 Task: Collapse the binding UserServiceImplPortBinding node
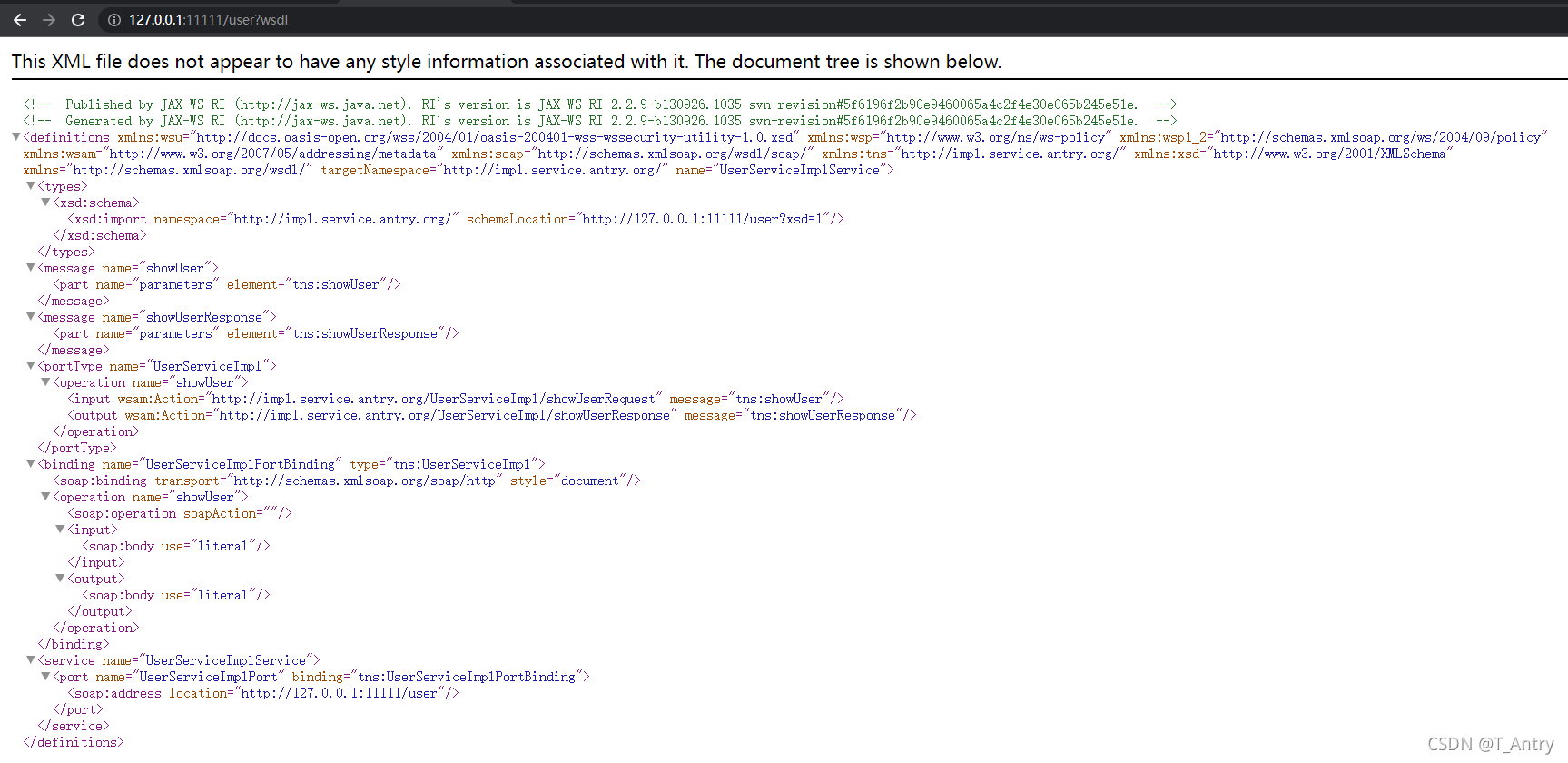(x=31, y=464)
